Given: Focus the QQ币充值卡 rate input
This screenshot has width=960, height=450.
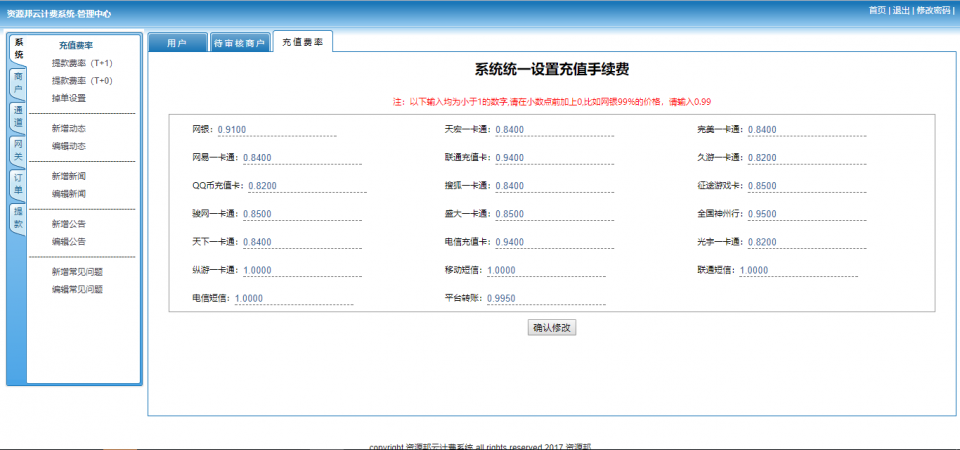Looking at the screenshot, I should coord(307,186).
